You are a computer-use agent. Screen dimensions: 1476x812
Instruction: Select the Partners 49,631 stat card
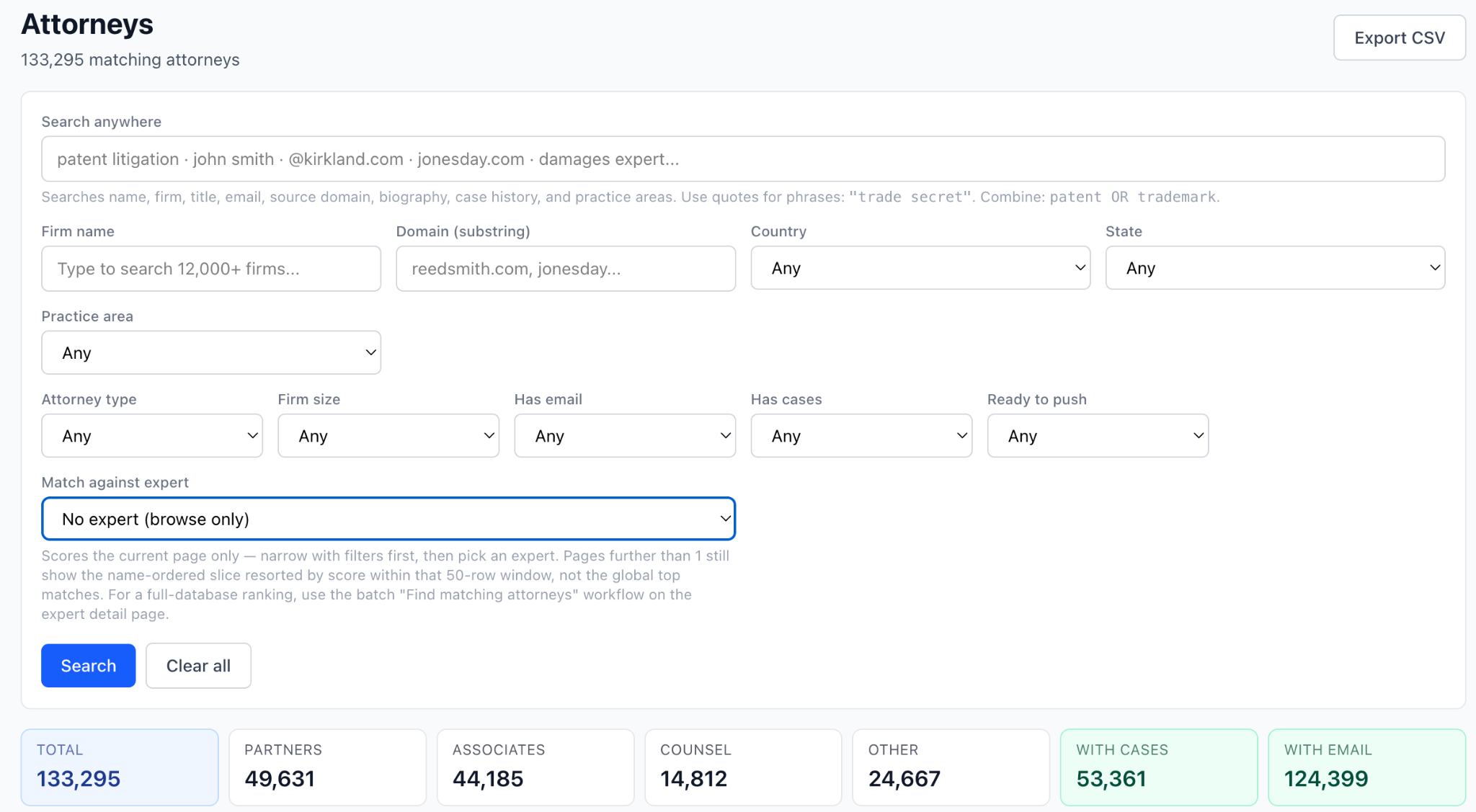point(328,767)
